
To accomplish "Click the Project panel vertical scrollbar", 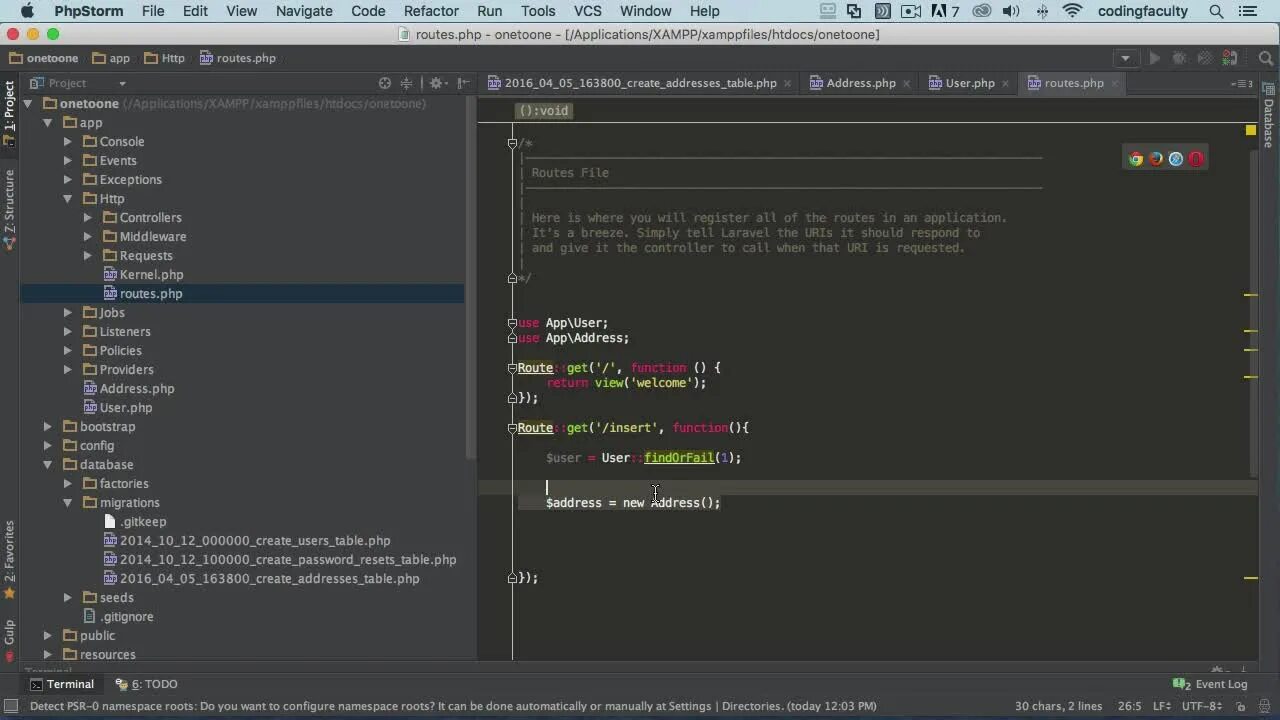I will [471, 278].
